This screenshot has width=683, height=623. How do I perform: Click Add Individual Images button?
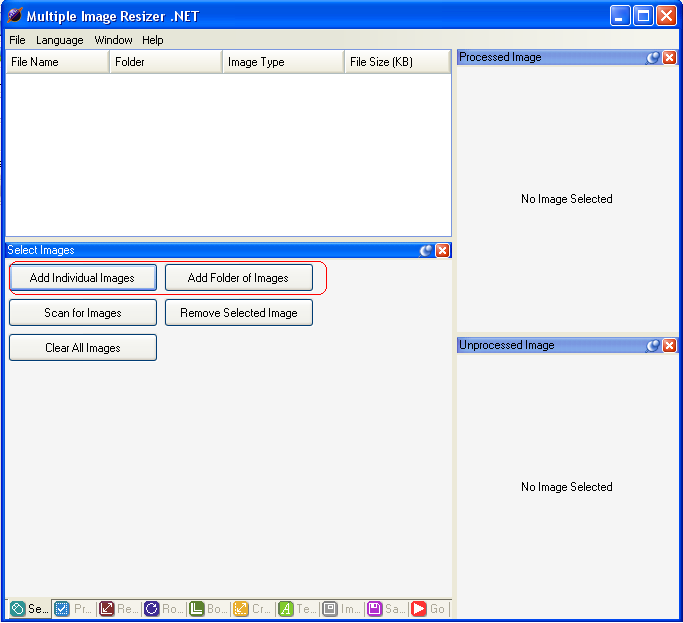(83, 278)
